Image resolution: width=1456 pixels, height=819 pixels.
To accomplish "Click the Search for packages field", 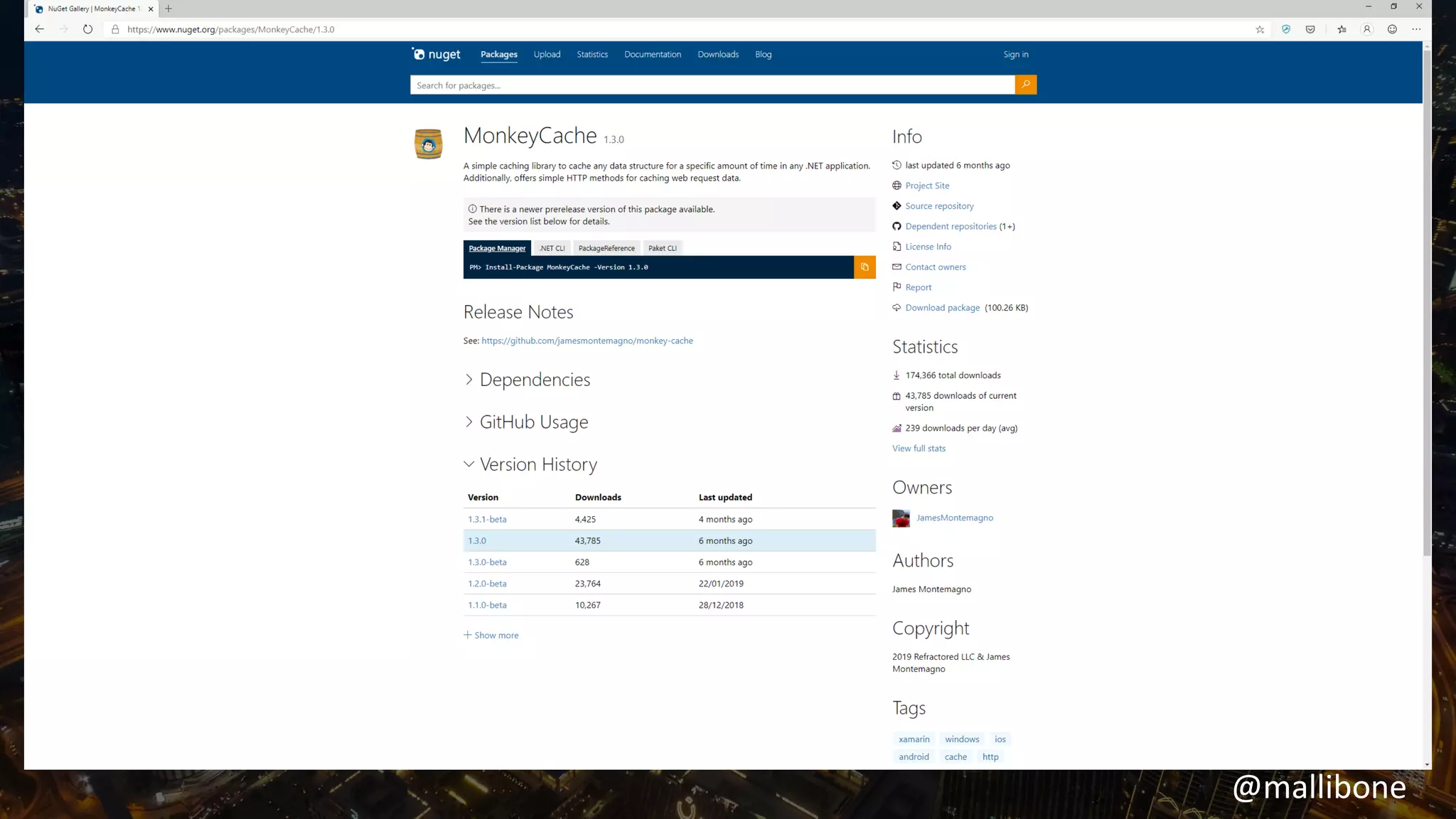I will pyautogui.click(x=711, y=85).
